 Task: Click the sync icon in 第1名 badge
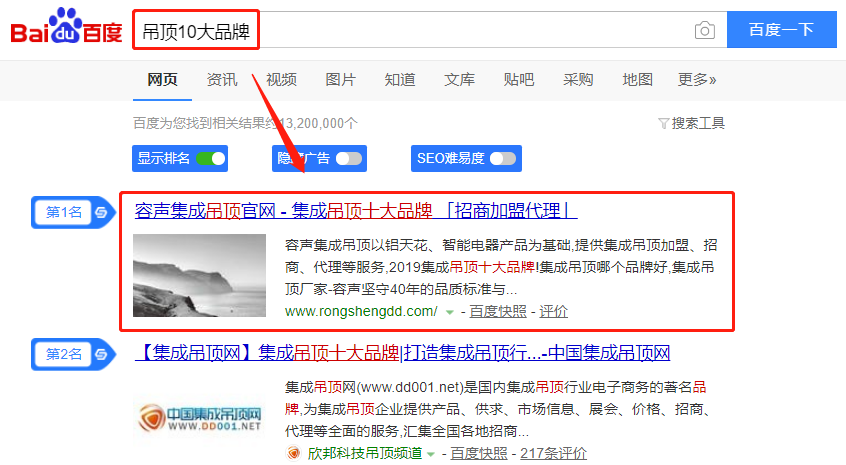coord(101,213)
